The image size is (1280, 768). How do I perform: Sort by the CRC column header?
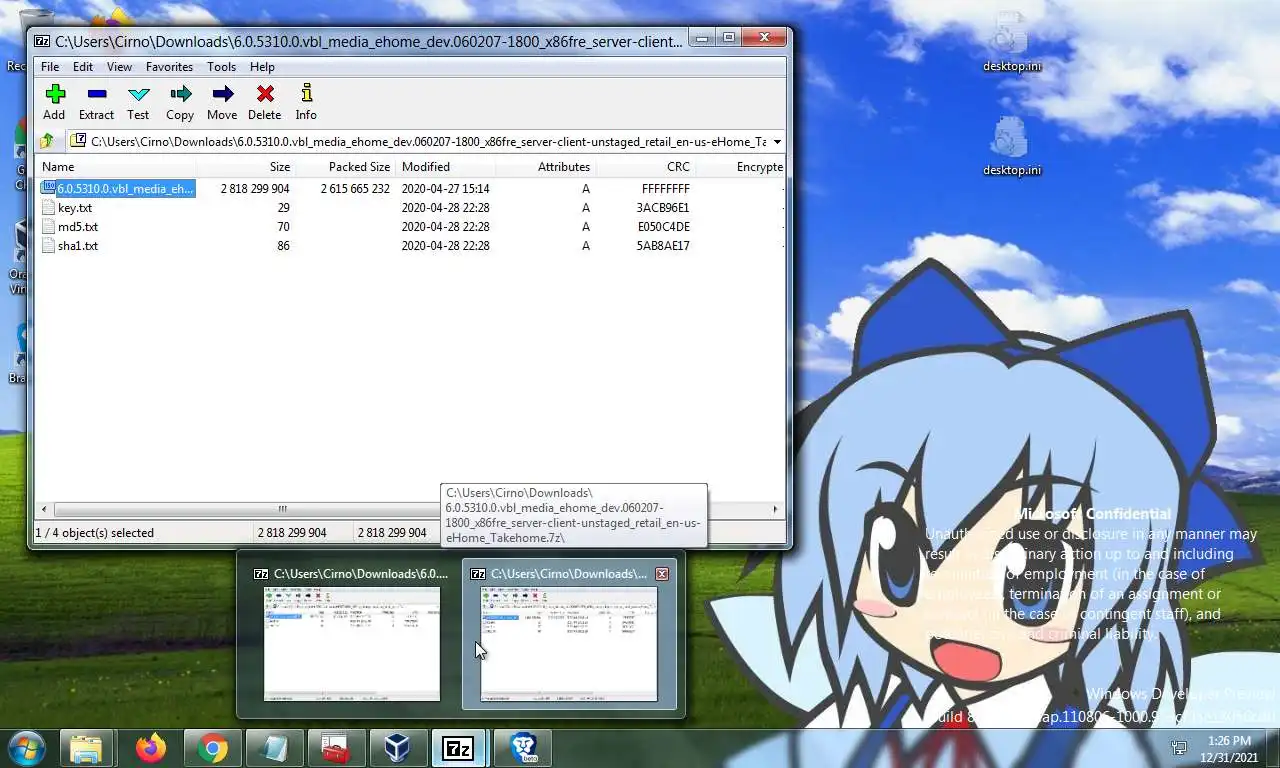click(645, 167)
